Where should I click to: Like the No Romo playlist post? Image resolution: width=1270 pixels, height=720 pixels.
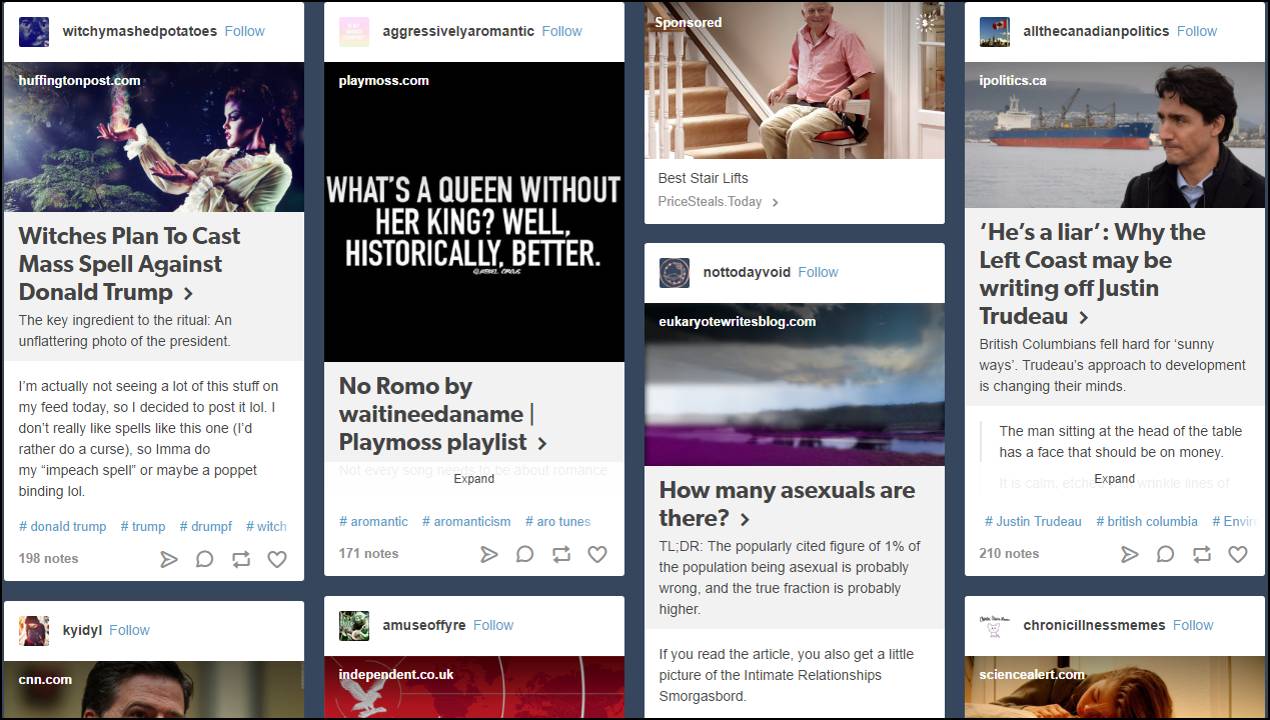click(x=597, y=554)
